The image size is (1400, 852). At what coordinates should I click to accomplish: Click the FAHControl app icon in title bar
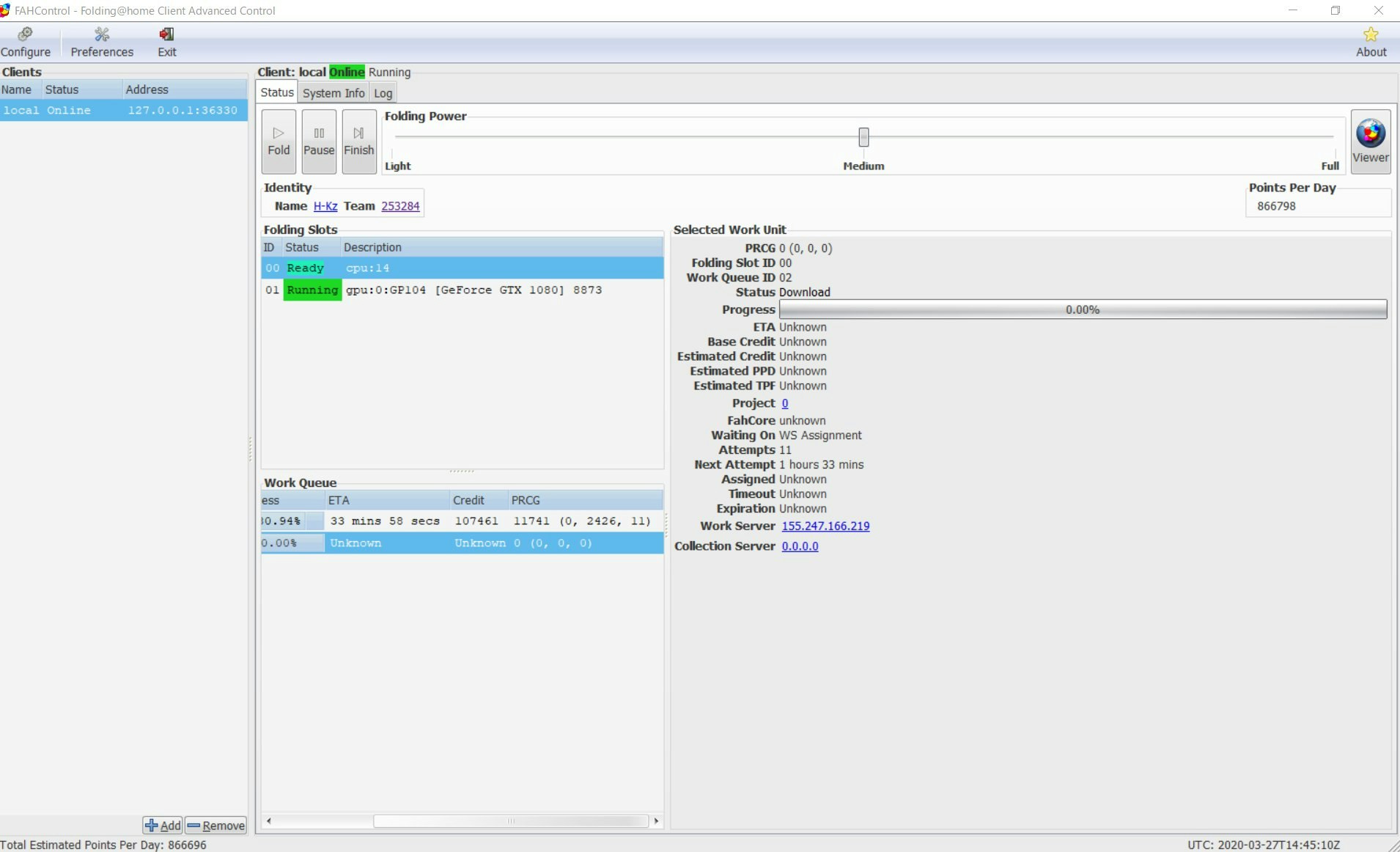click(x=5, y=10)
